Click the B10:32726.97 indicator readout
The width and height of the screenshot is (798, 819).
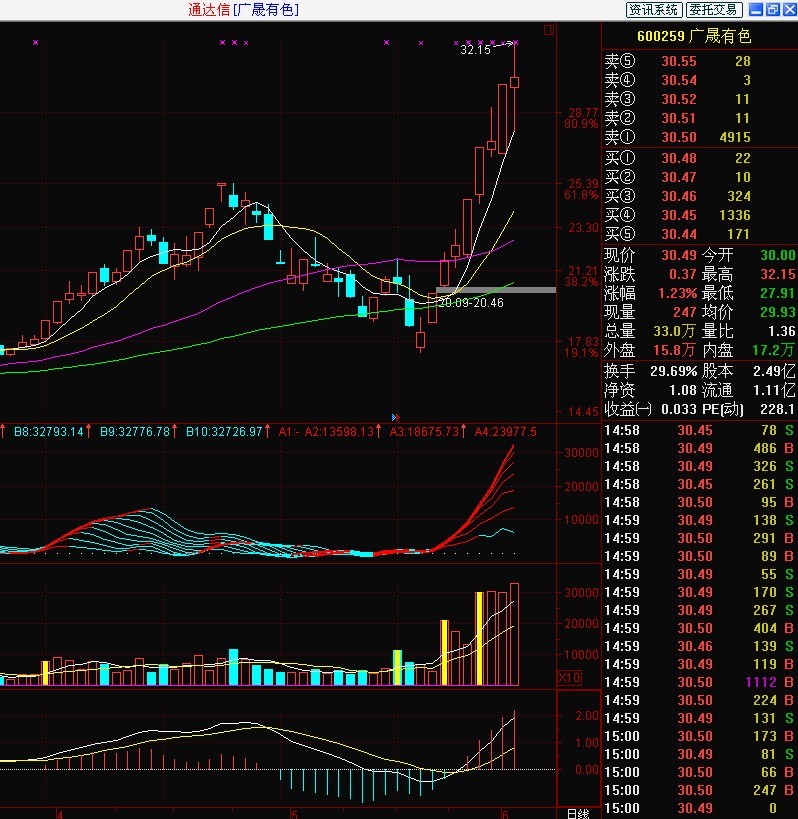click(x=224, y=431)
